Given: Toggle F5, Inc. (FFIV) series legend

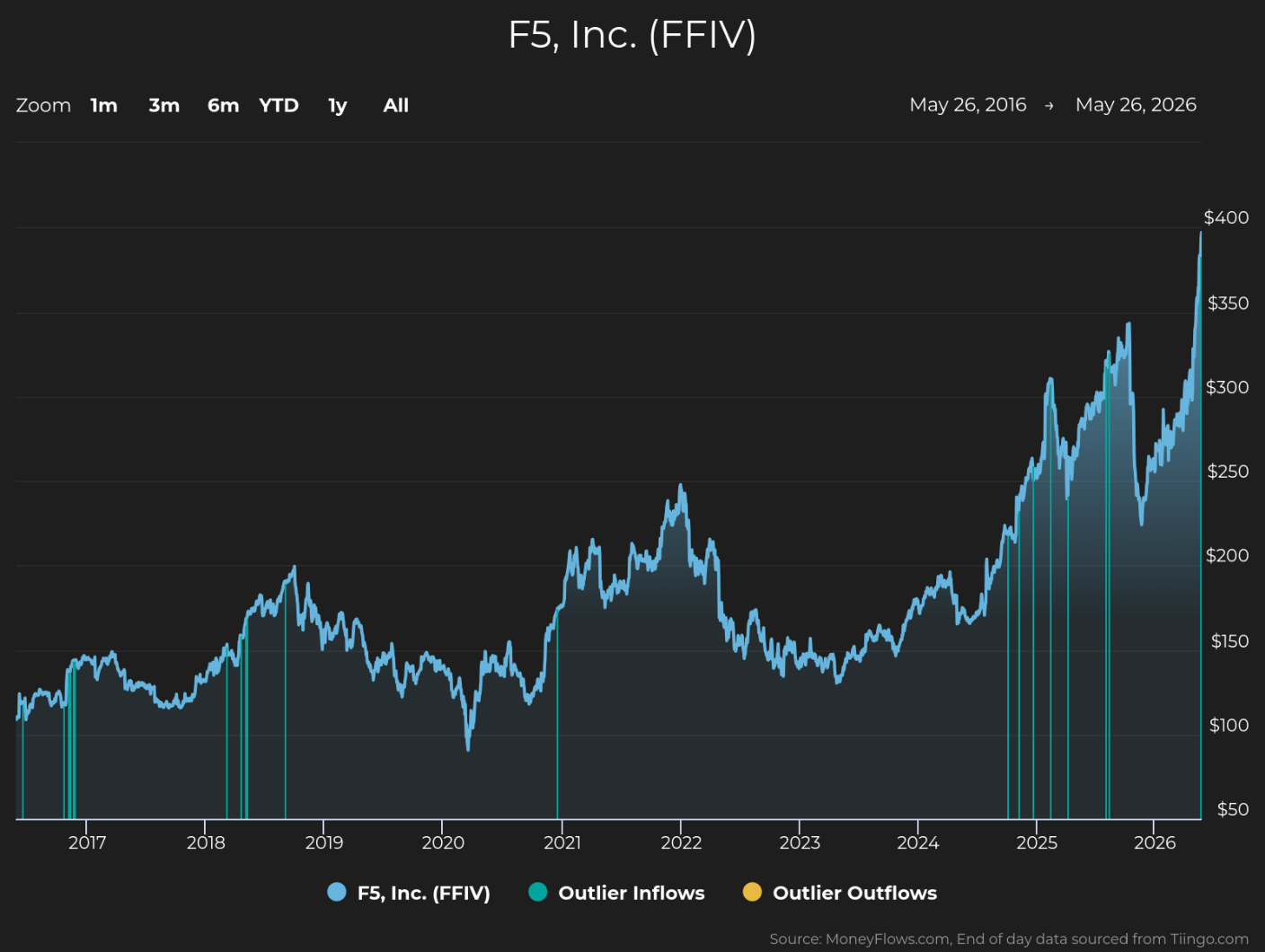Looking at the screenshot, I should coord(409,893).
